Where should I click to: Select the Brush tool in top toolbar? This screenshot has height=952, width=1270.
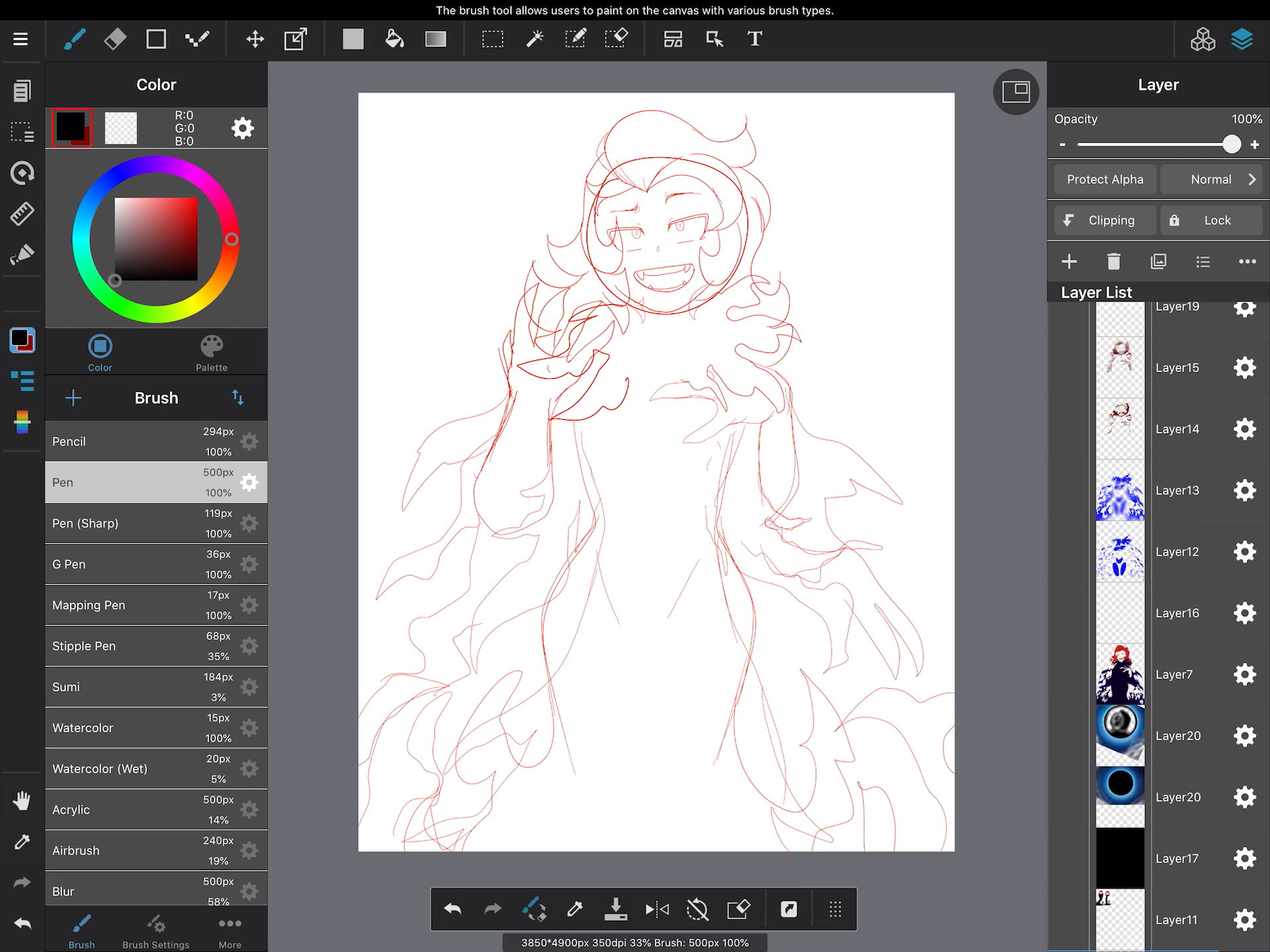(75, 39)
